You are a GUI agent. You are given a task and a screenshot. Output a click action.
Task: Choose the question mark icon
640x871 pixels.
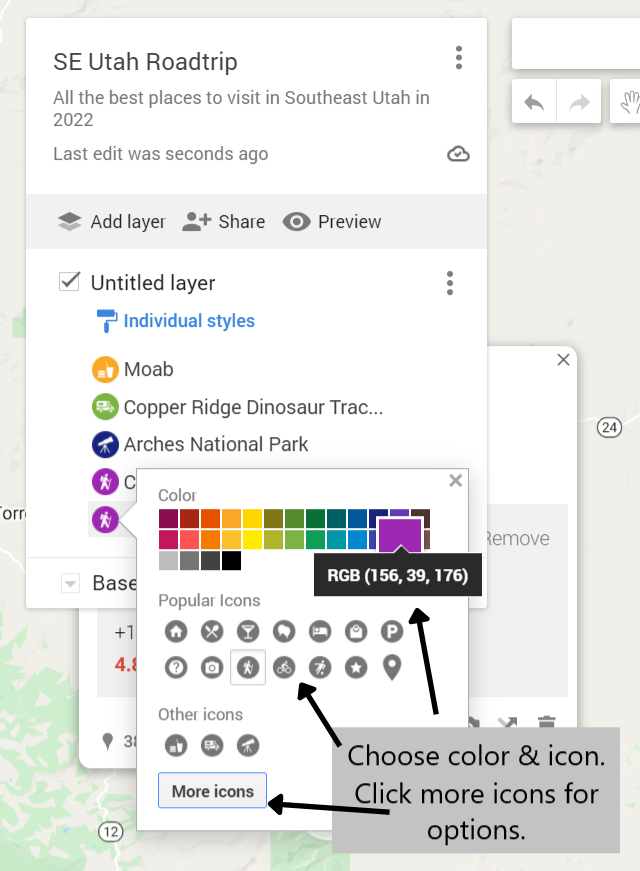pyautogui.click(x=176, y=667)
